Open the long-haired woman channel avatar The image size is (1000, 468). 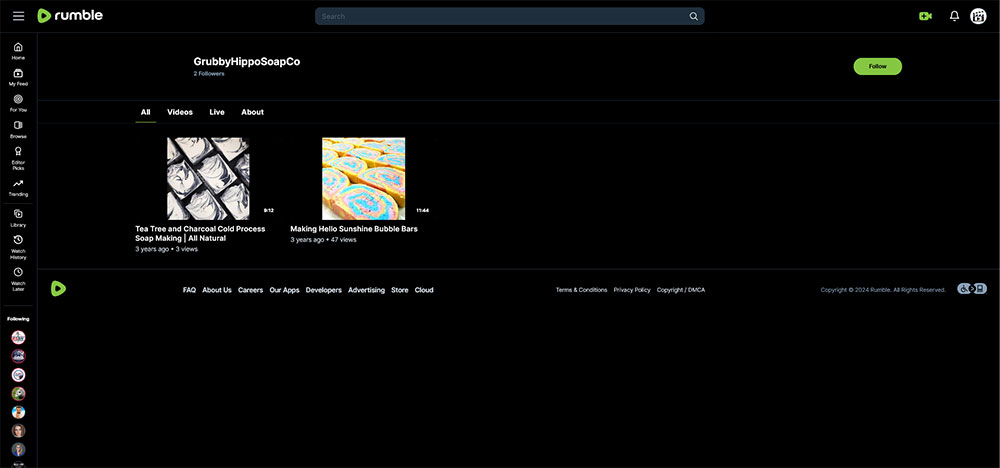pyautogui.click(x=18, y=430)
